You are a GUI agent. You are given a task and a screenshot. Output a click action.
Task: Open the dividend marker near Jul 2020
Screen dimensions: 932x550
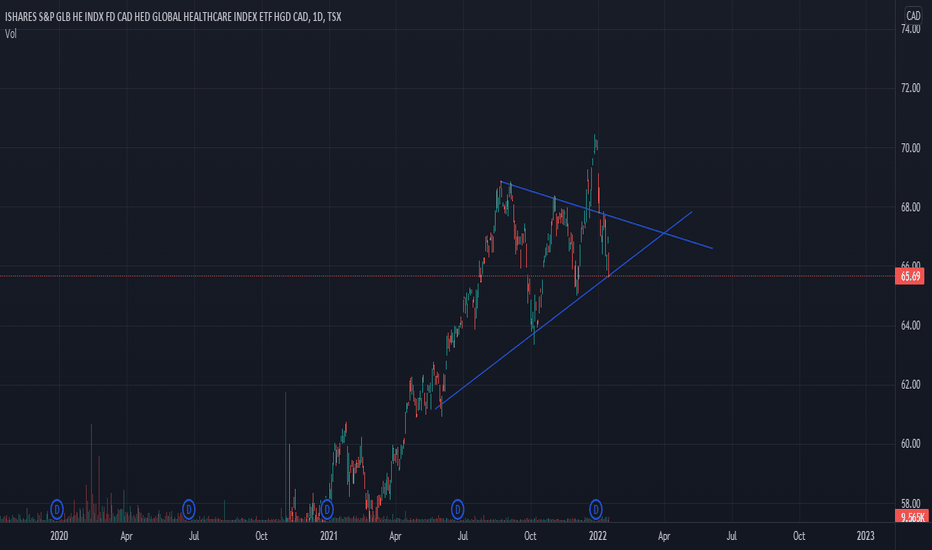[188, 510]
